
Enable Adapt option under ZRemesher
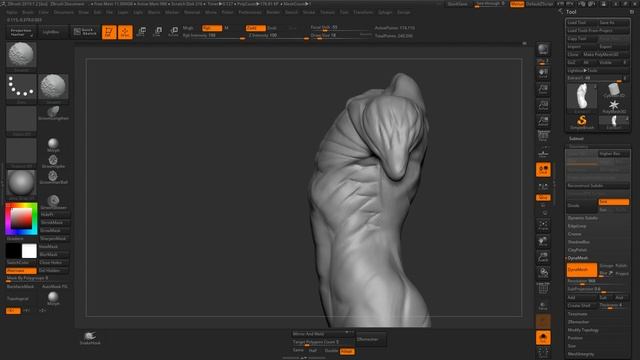(x=347, y=351)
